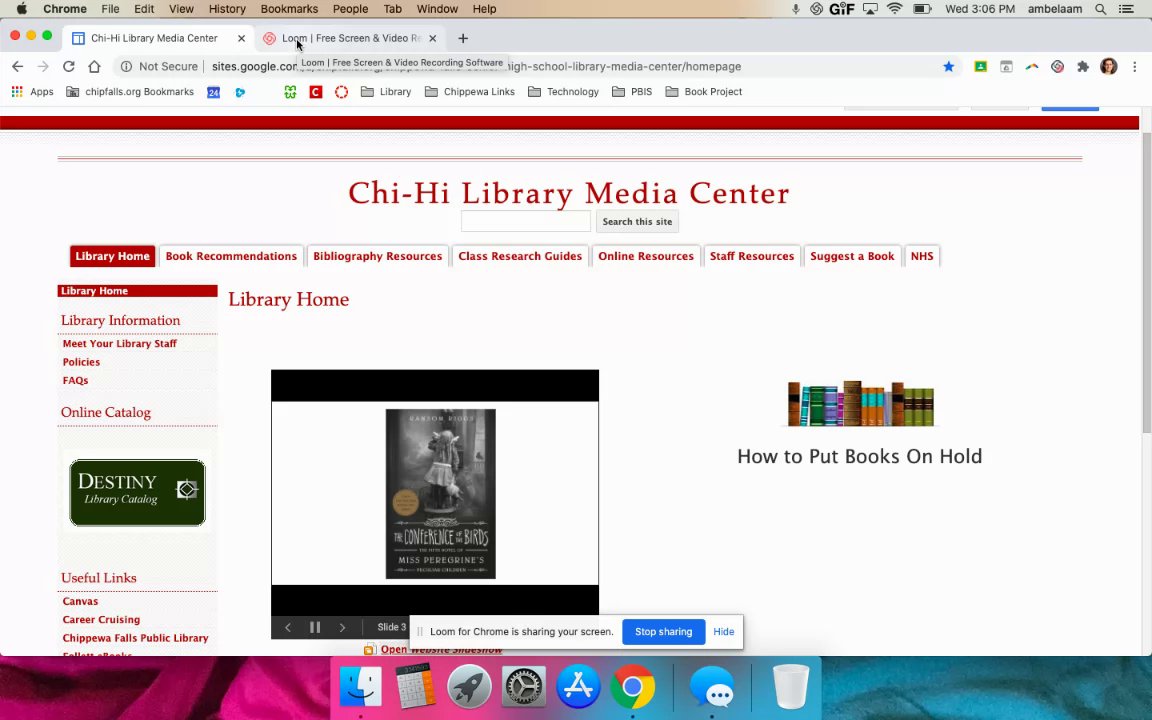Open the Career Cruising link
1152x720 pixels.
click(101, 620)
